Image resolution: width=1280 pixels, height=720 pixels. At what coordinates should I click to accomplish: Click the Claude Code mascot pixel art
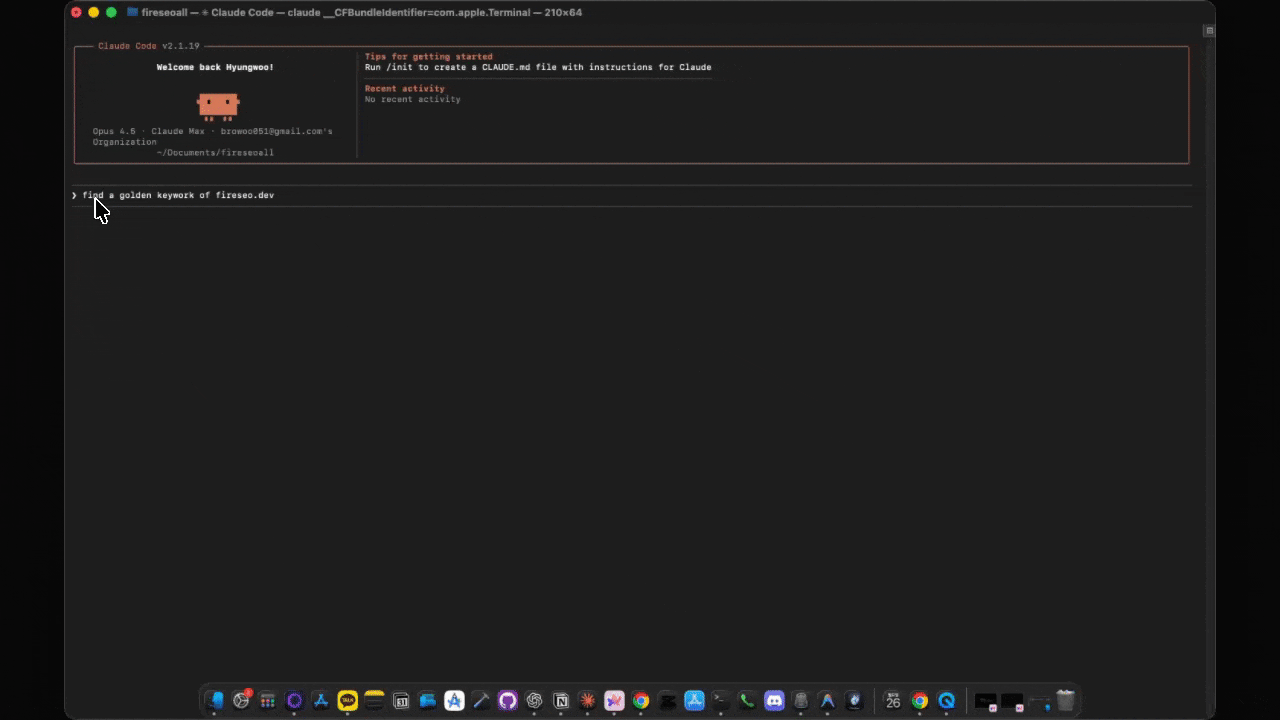pos(218,105)
